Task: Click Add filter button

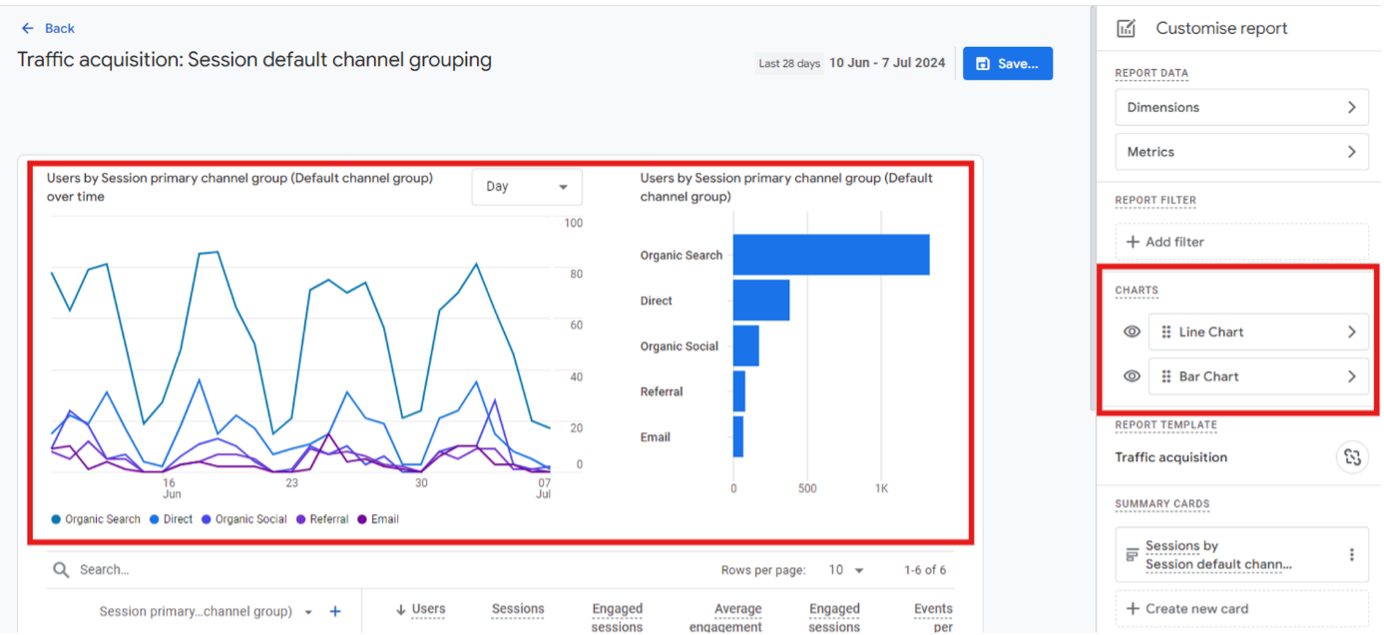Action: click(x=1242, y=242)
